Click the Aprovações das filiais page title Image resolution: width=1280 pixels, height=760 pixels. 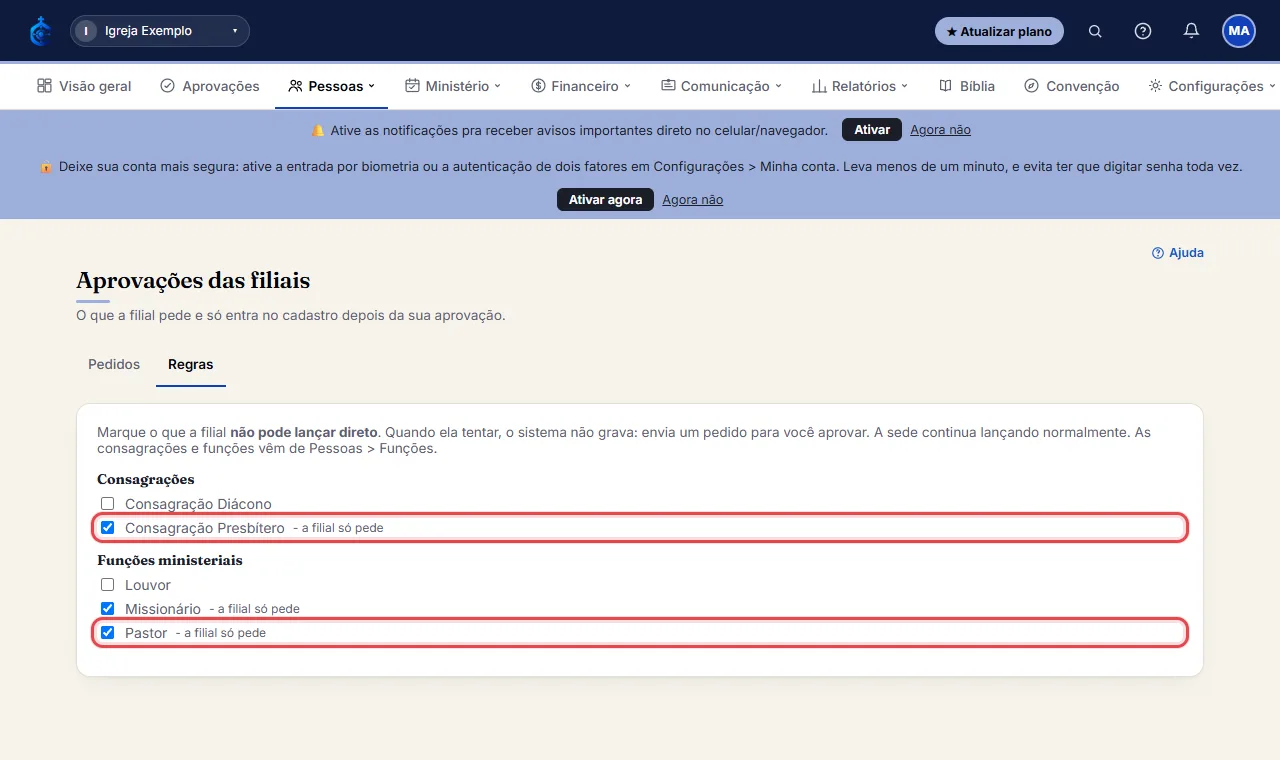pyautogui.click(x=193, y=280)
